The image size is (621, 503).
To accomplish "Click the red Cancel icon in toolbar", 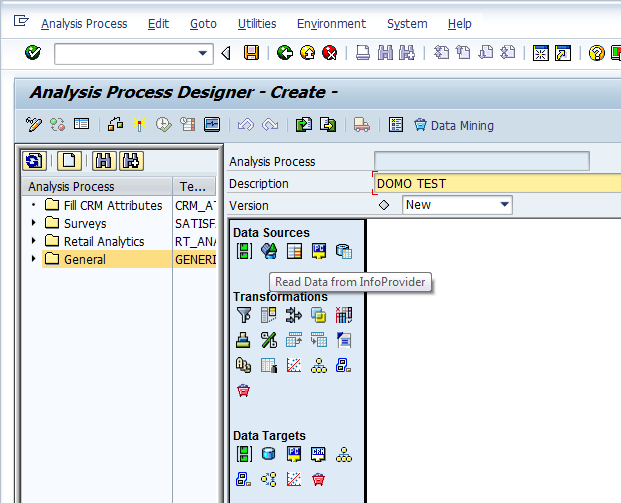I will (x=329, y=53).
